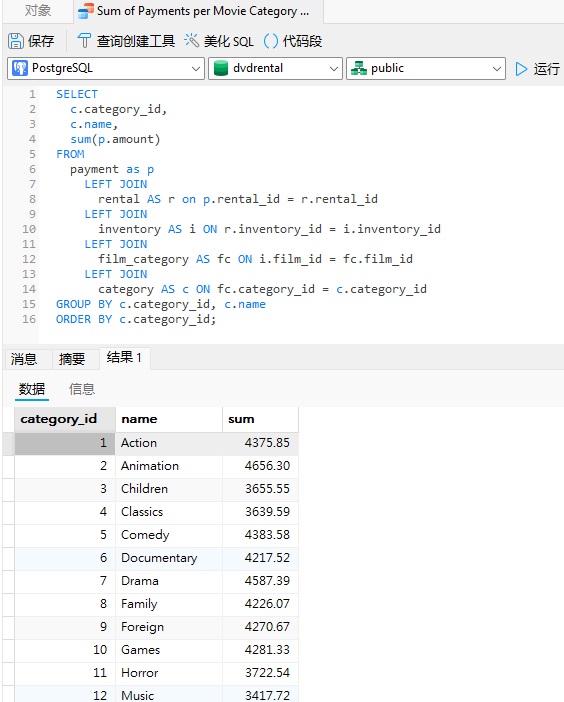Click the GROUP BY keyword on line 15

pyautogui.click(x=84, y=304)
